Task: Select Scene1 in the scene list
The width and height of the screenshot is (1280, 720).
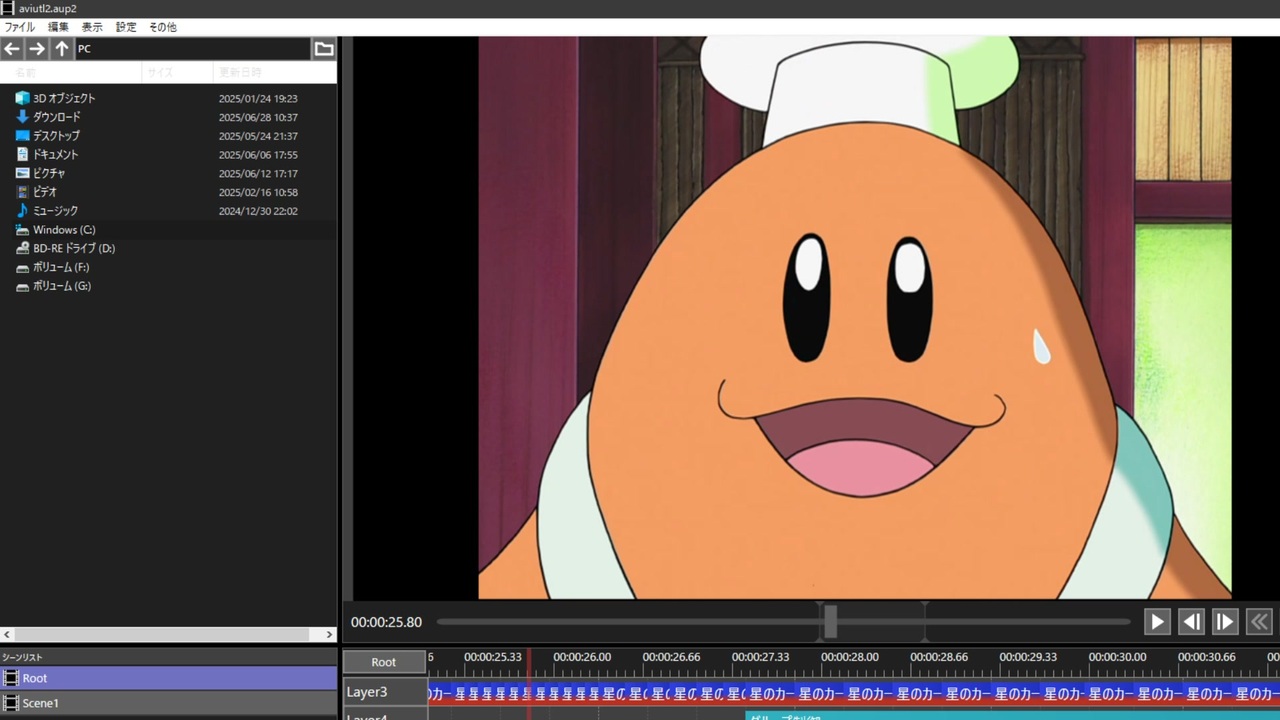Action: pyautogui.click(x=40, y=703)
